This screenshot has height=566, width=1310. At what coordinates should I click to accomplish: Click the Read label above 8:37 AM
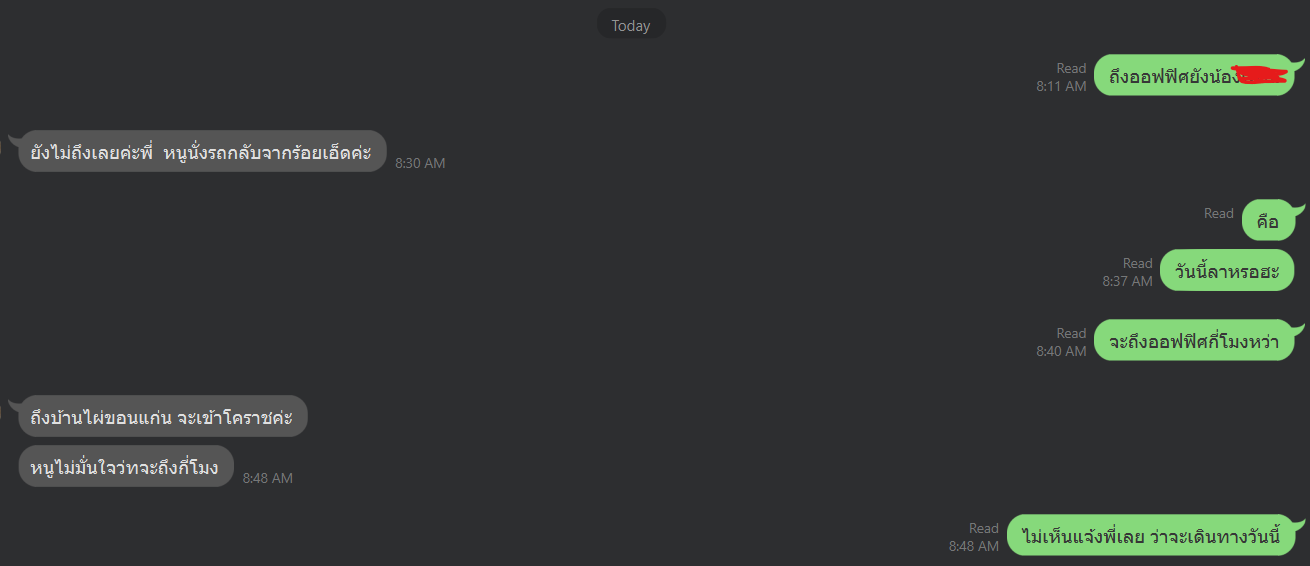pos(1138,263)
